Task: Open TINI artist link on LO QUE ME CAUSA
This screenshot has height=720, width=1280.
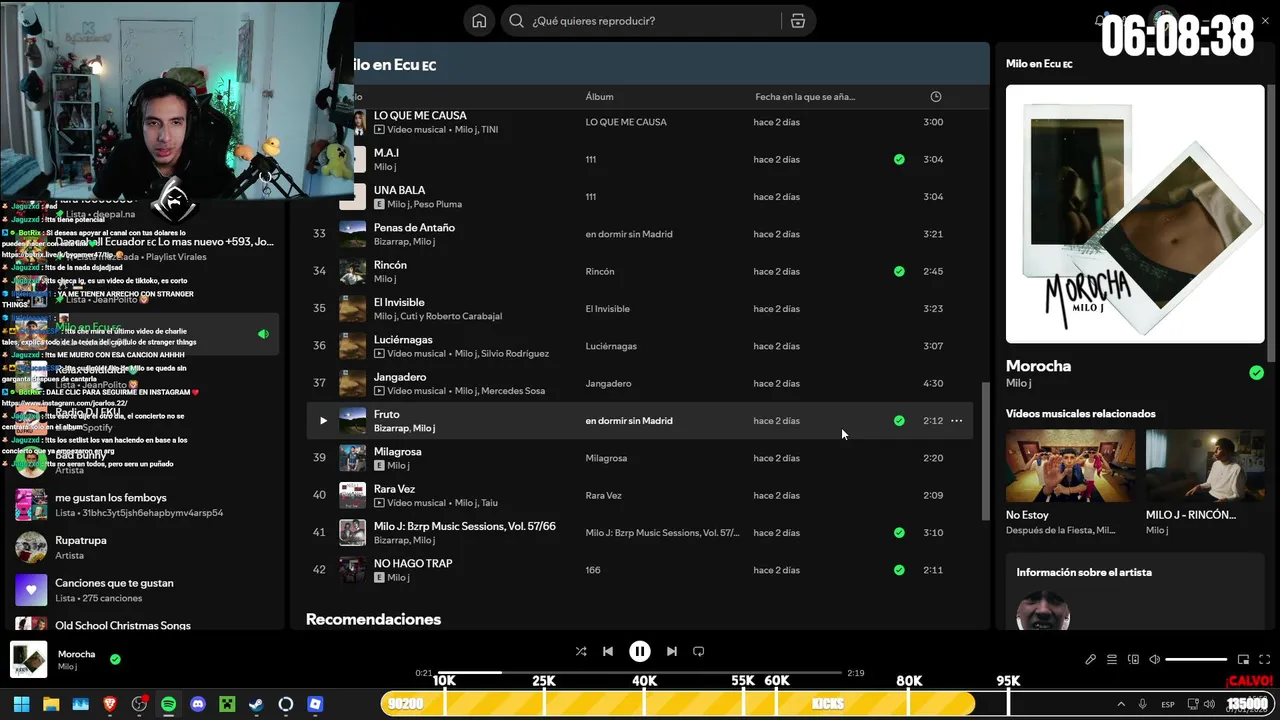Action: tap(489, 130)
